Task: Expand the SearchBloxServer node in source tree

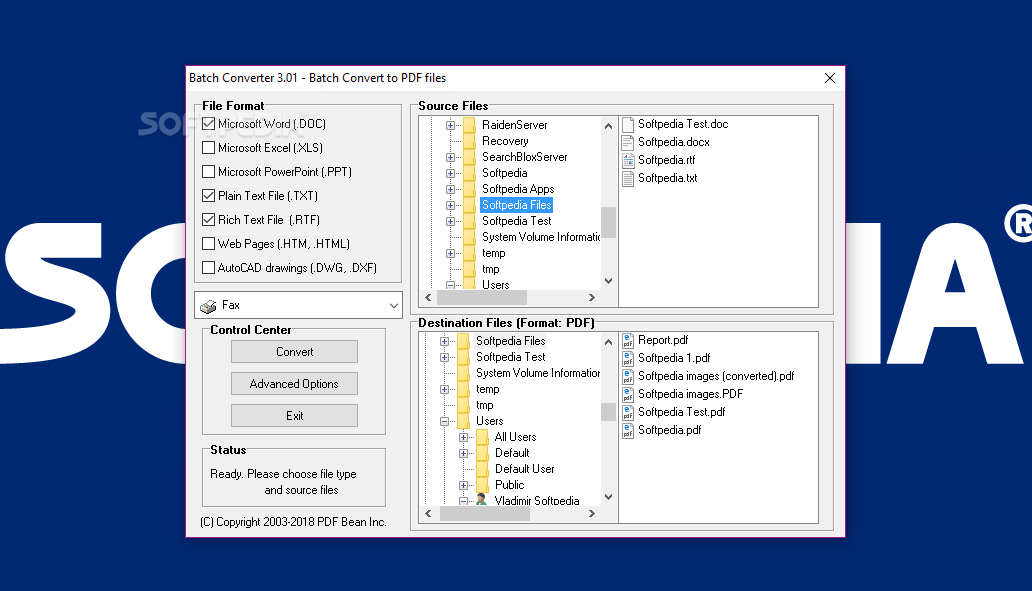Action: (450, 157)
